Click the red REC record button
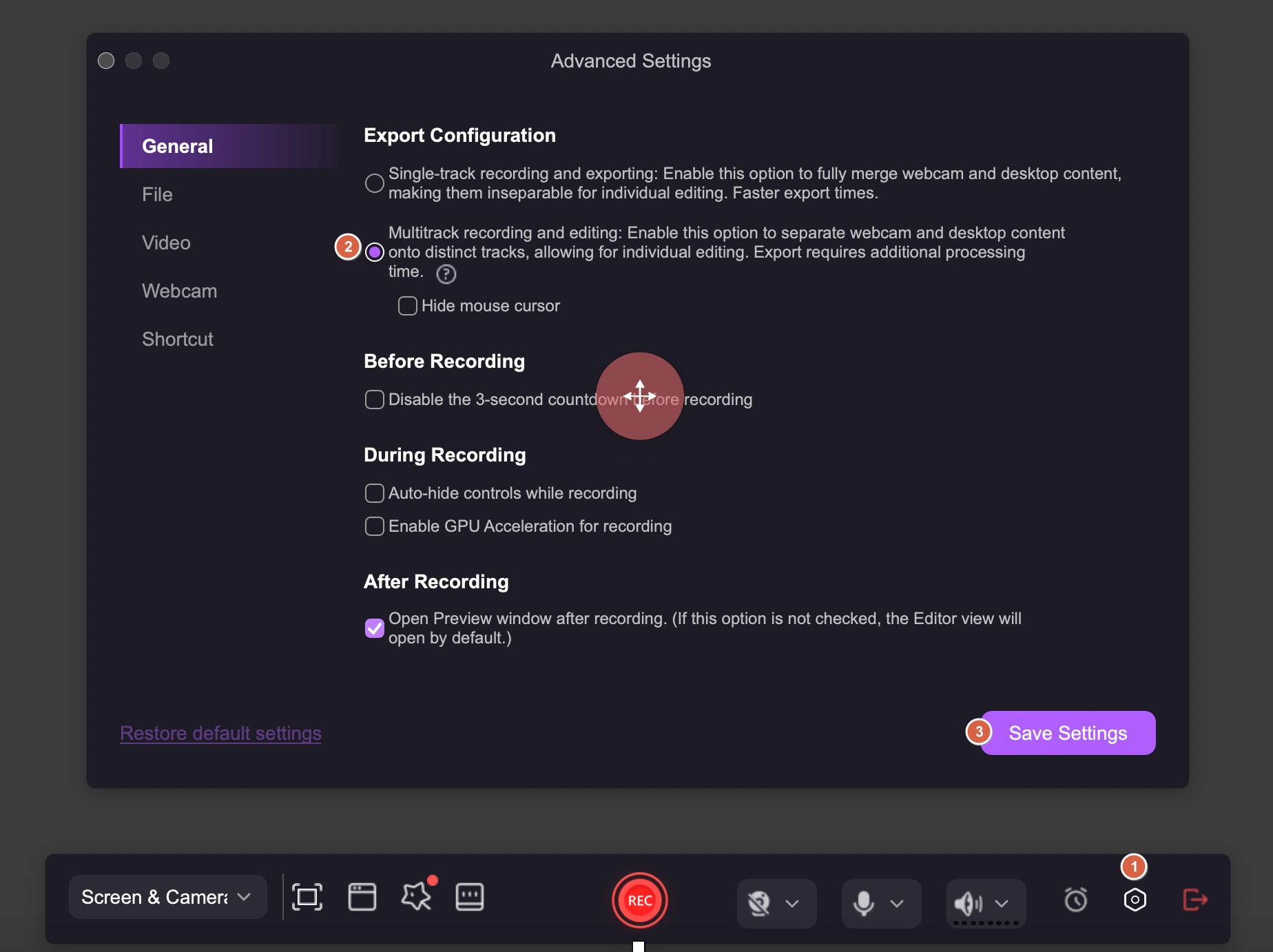This screenshot has height=952, width=1273. 639,900
